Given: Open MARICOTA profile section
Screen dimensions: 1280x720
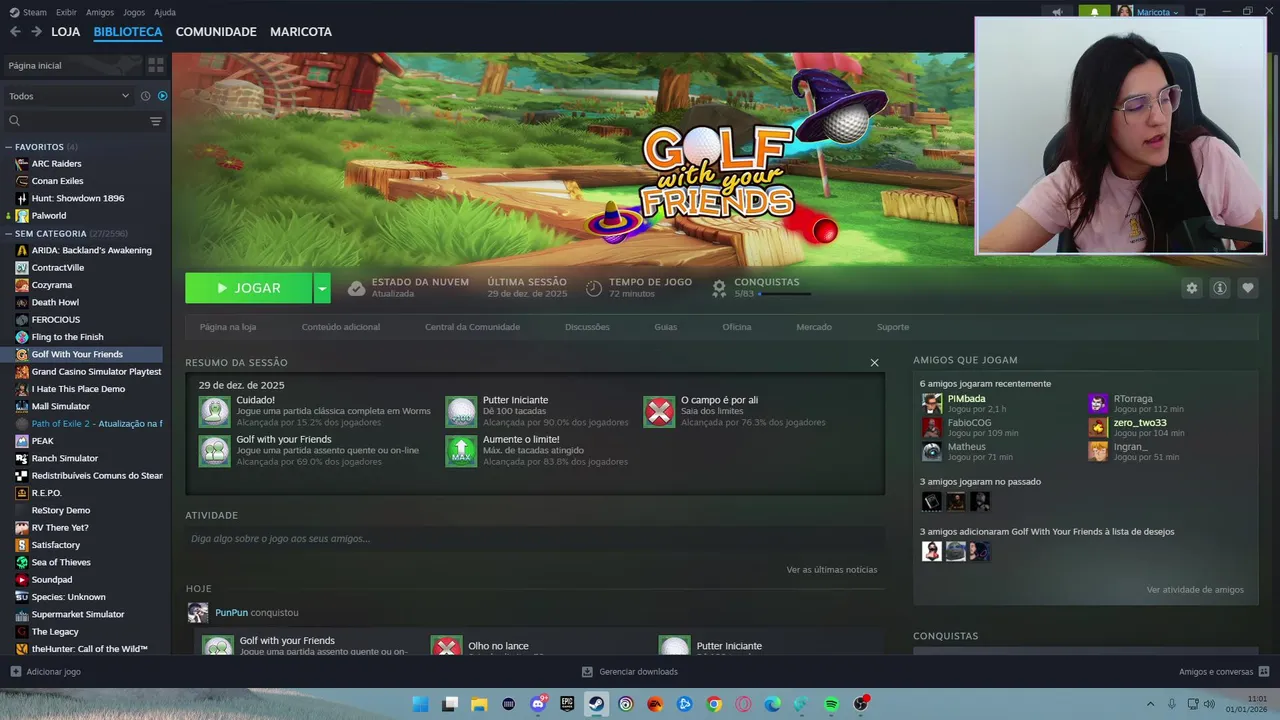Looking at the screenshot, I should [301, 32].
